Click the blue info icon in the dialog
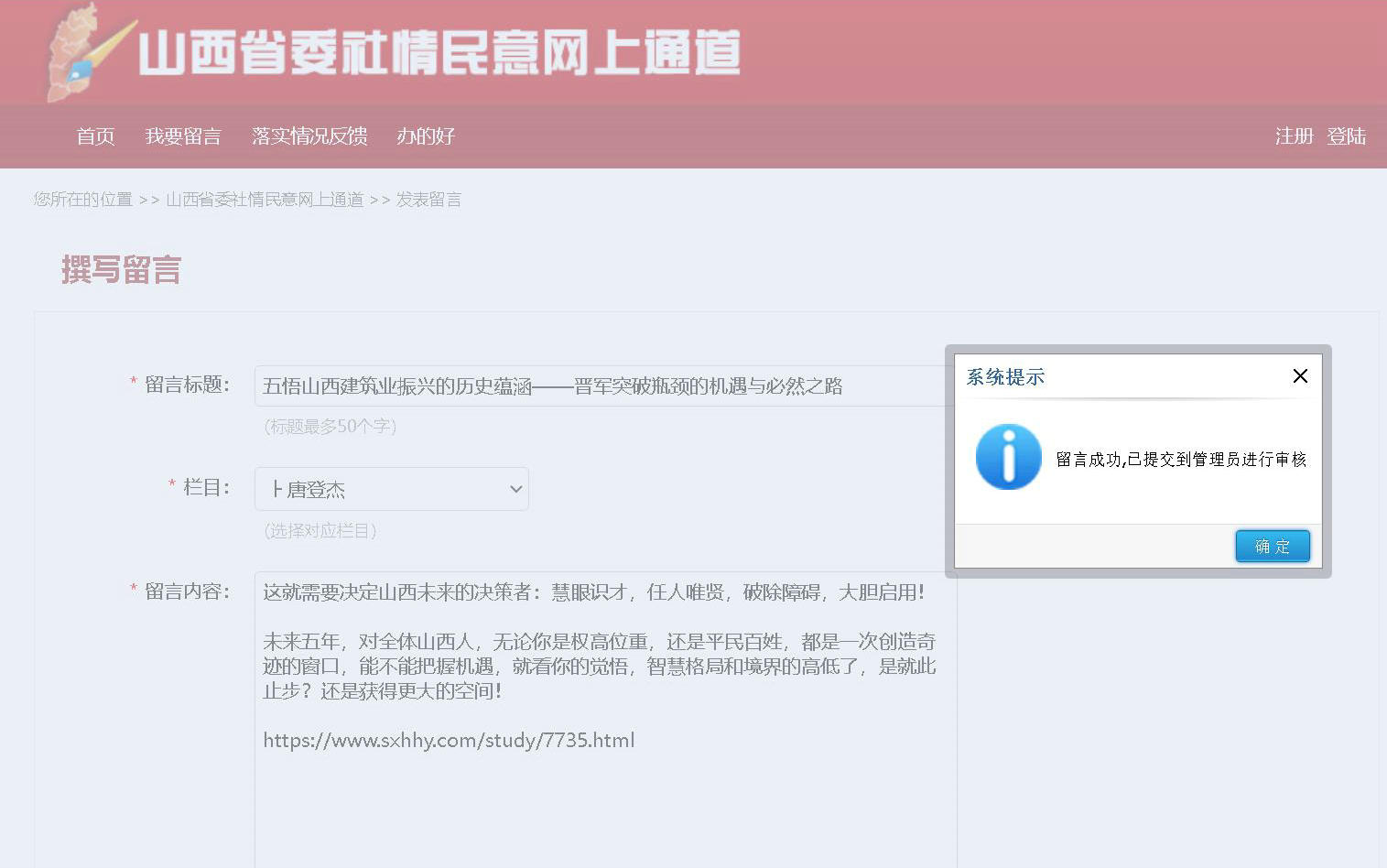Screen dimensions: 1387x868 tap(1008, 457)
